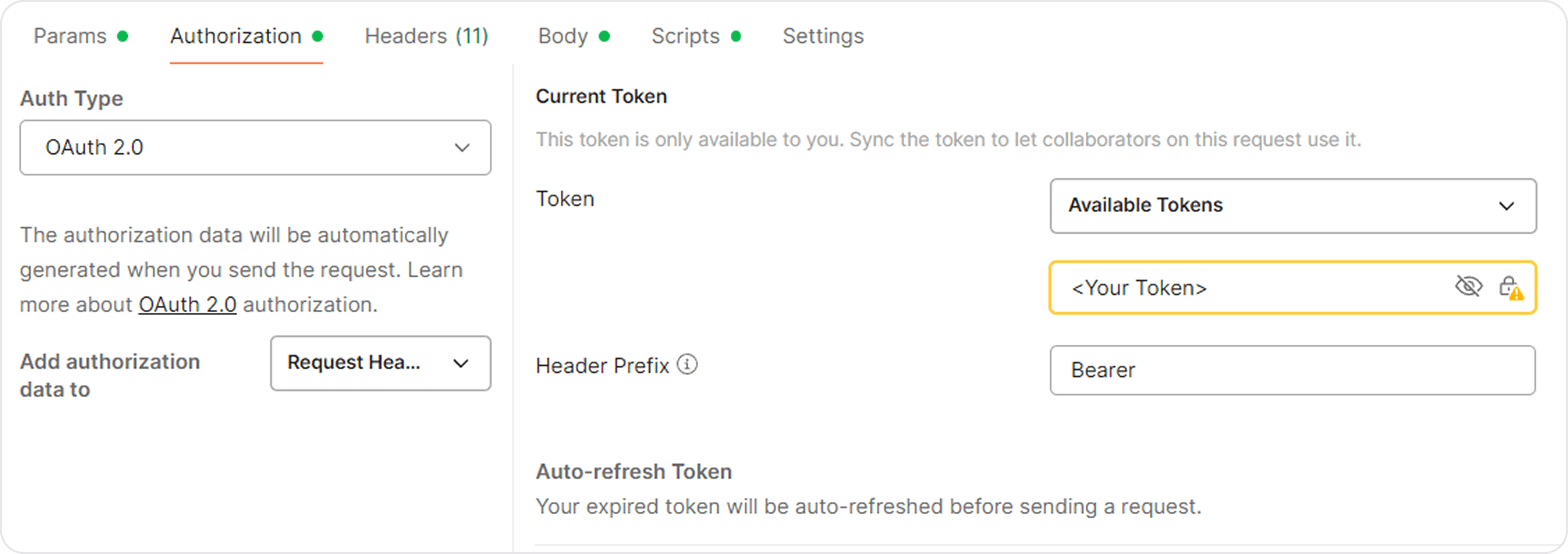Follow the OAuth 2.0 learn more link
Viewport: 1568px width, 554px height.
(x=188, y=305)
